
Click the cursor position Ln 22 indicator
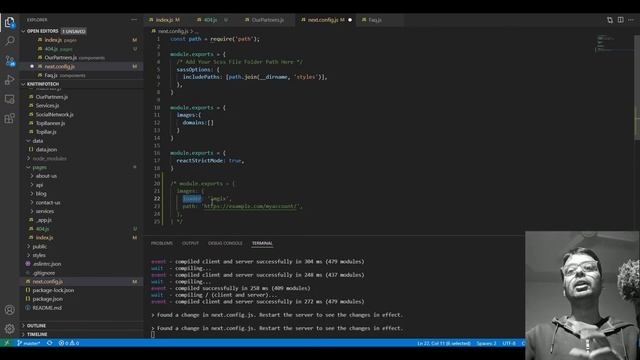(x=444, y=343)
